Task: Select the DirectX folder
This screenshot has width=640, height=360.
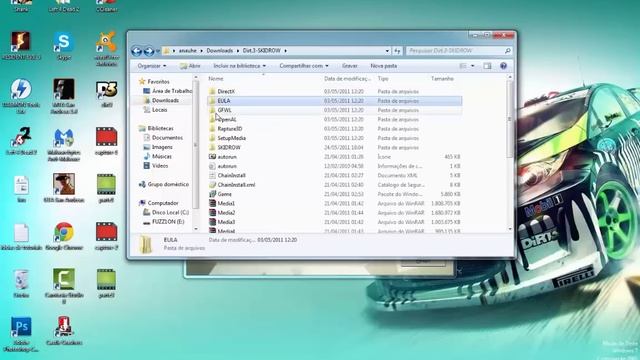Action: 226,91
